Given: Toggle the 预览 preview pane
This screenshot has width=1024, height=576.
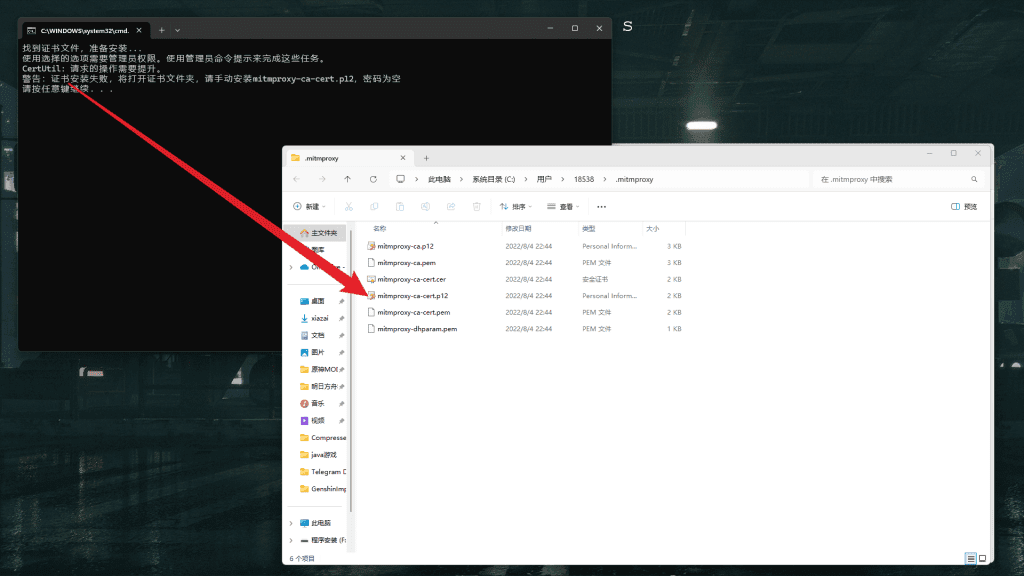Looking at the screenshot, I should pyautogui.click(x=963, y=207).
